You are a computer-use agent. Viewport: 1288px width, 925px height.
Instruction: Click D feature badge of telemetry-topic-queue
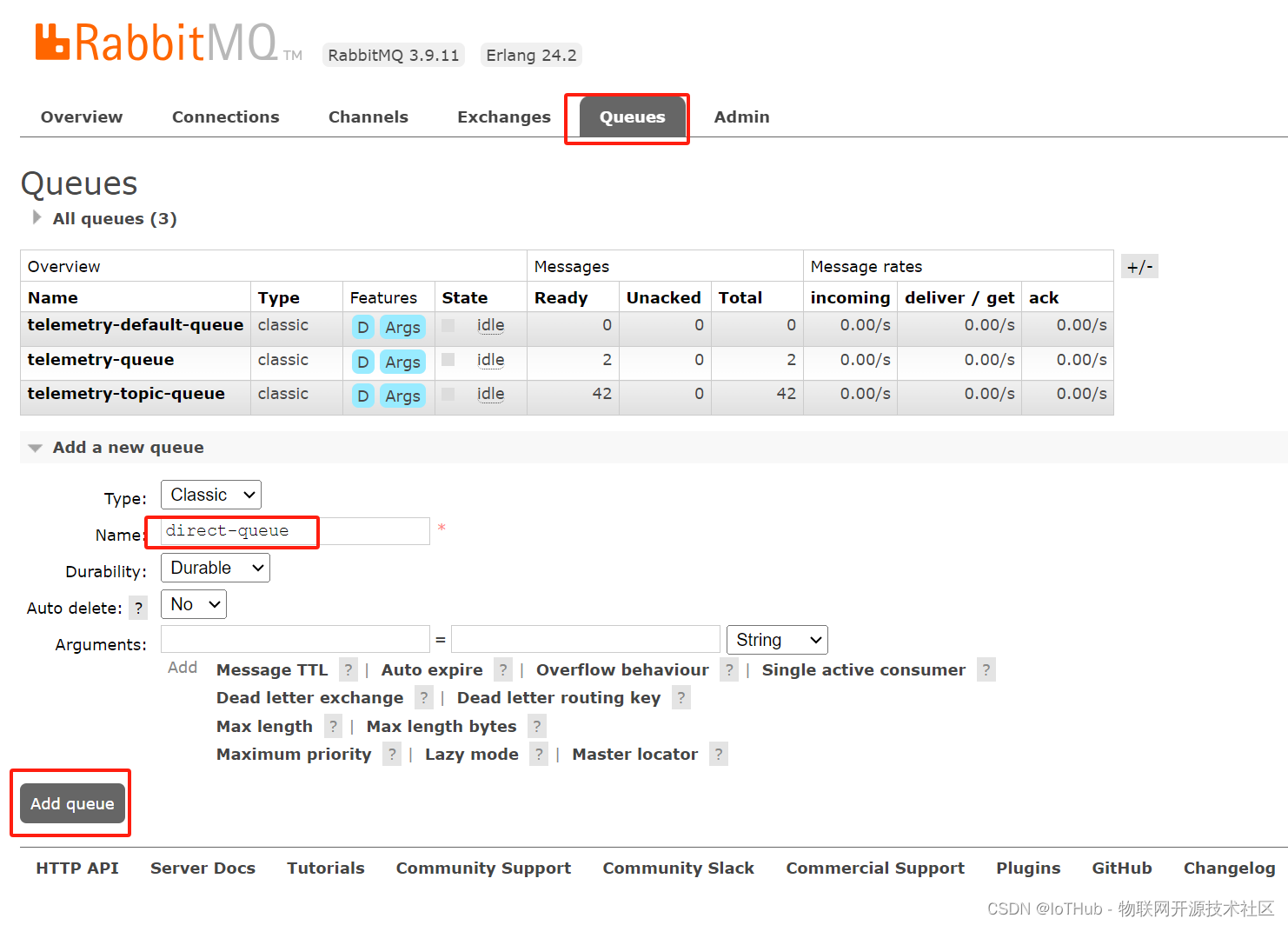click(363, 396)
